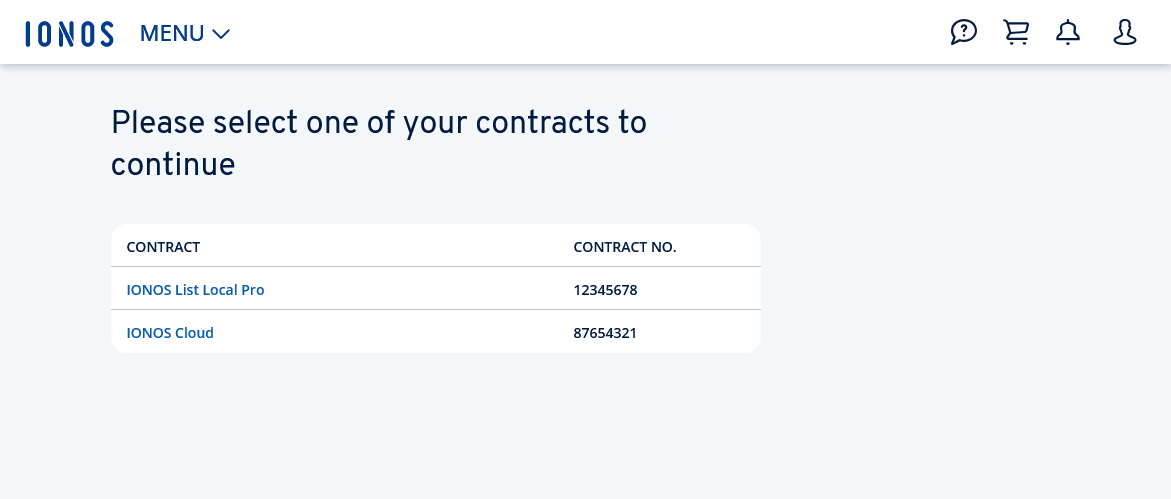
Task: Click the IONOS logo
Action: tap(69, 33)
